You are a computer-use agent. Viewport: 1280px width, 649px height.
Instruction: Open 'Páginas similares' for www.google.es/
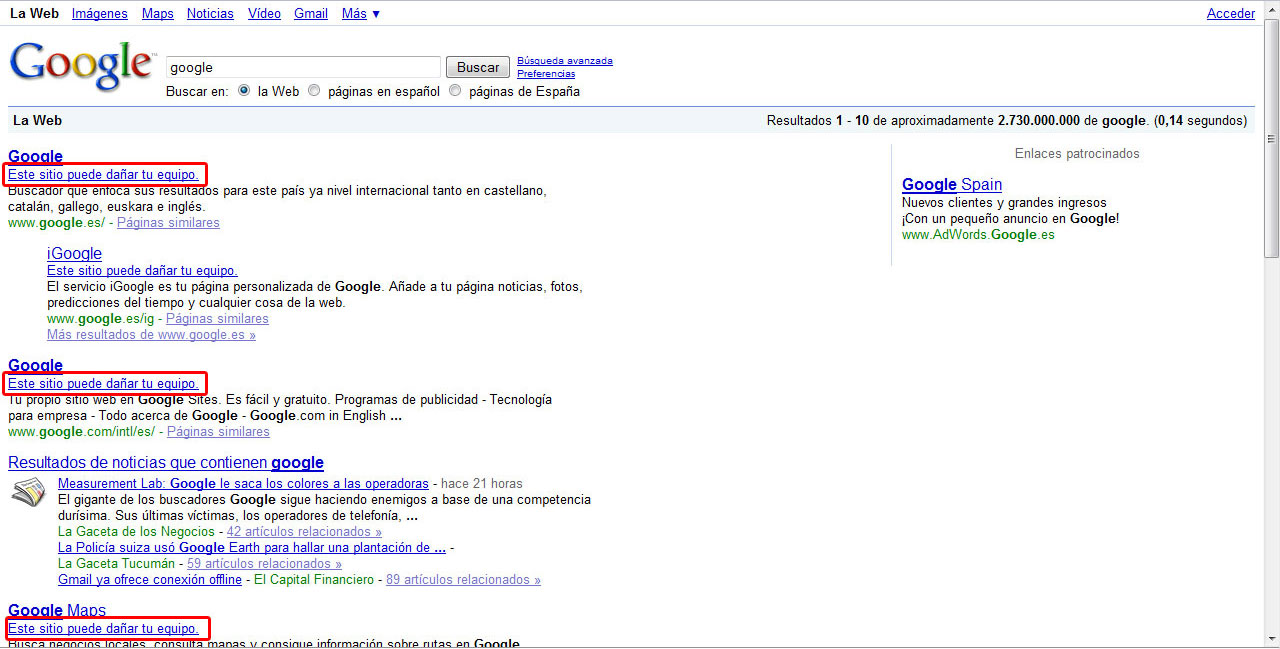click(168, 223)
